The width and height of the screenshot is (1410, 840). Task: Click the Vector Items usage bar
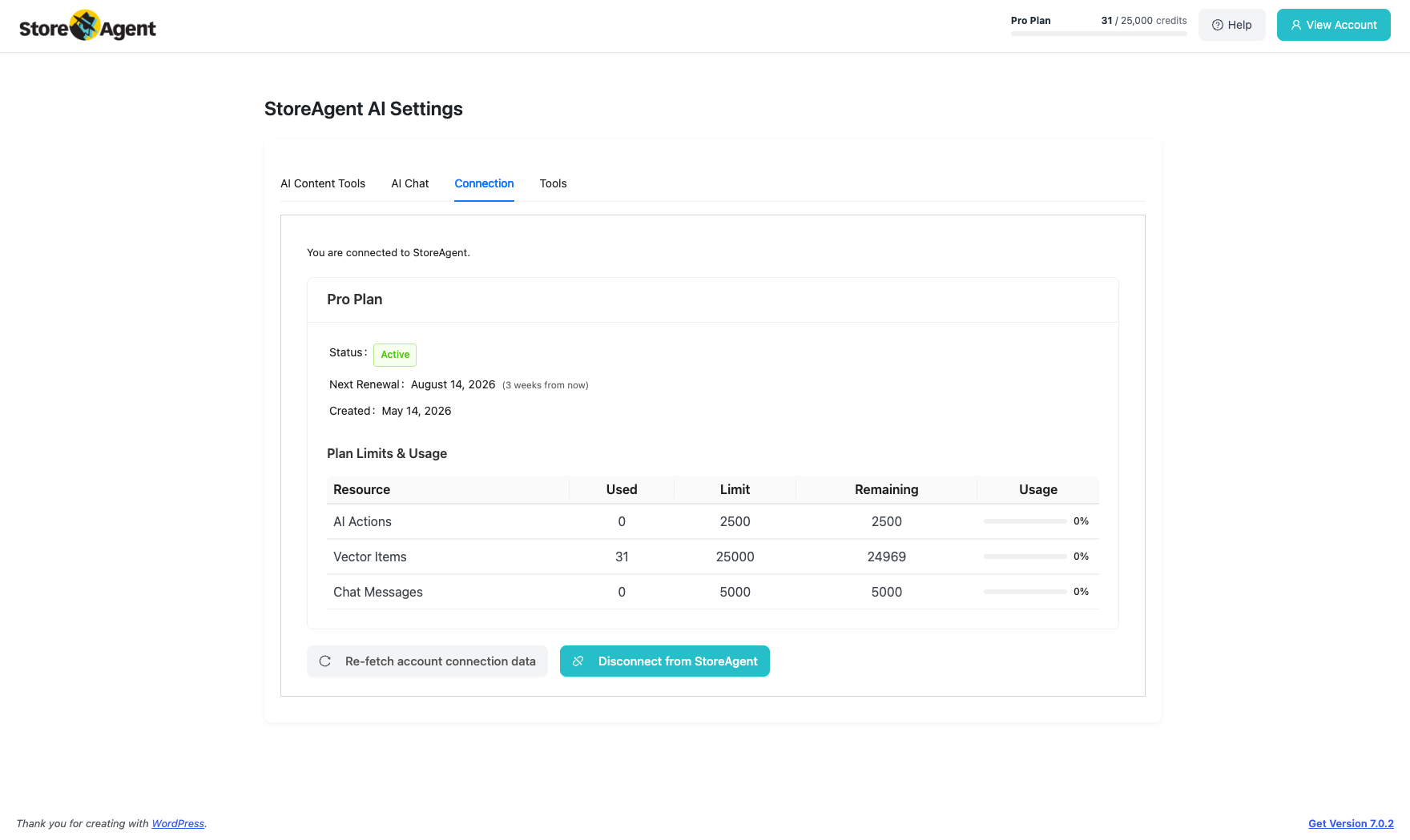pos(1025,557)
